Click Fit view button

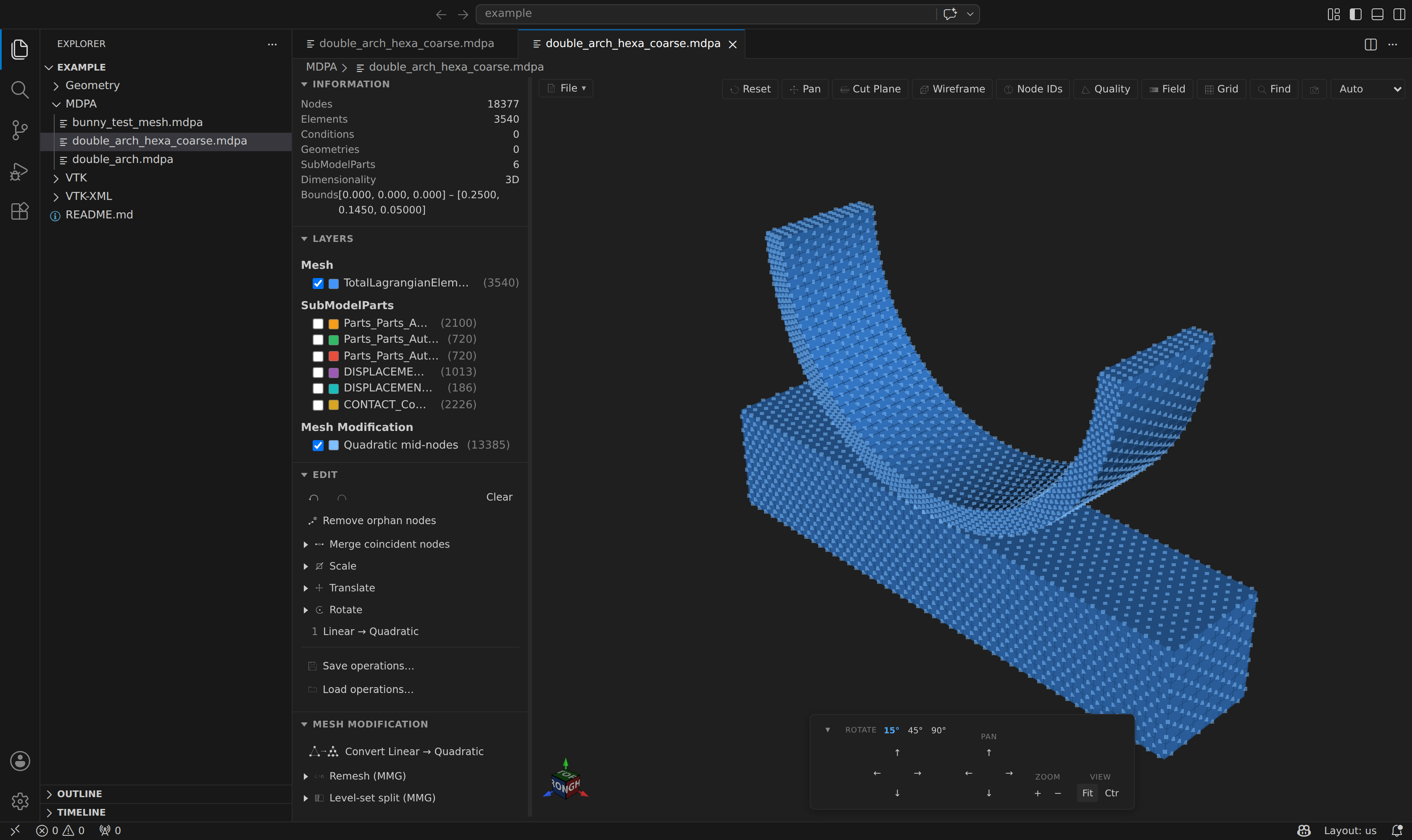click(x=1087, y=793)
